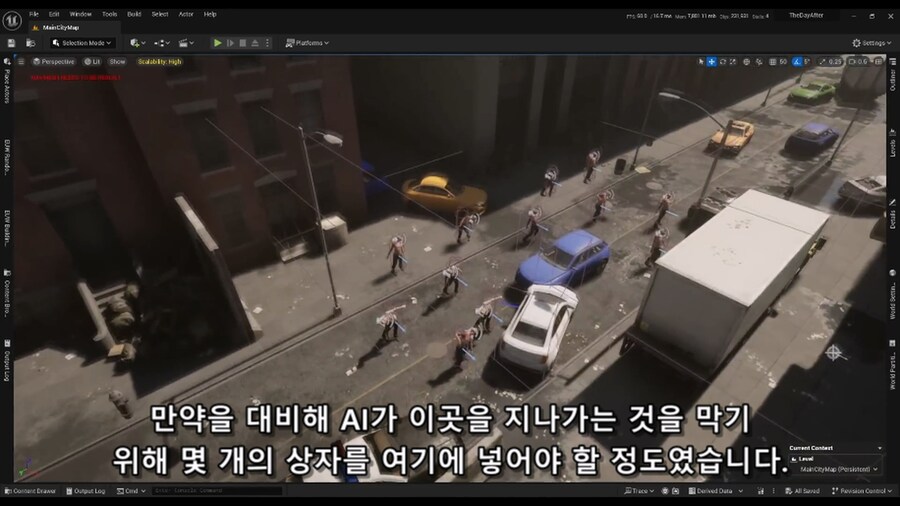Open the Cinematics clapperboard dropdown
900x506 pixels.
(186, 43)
